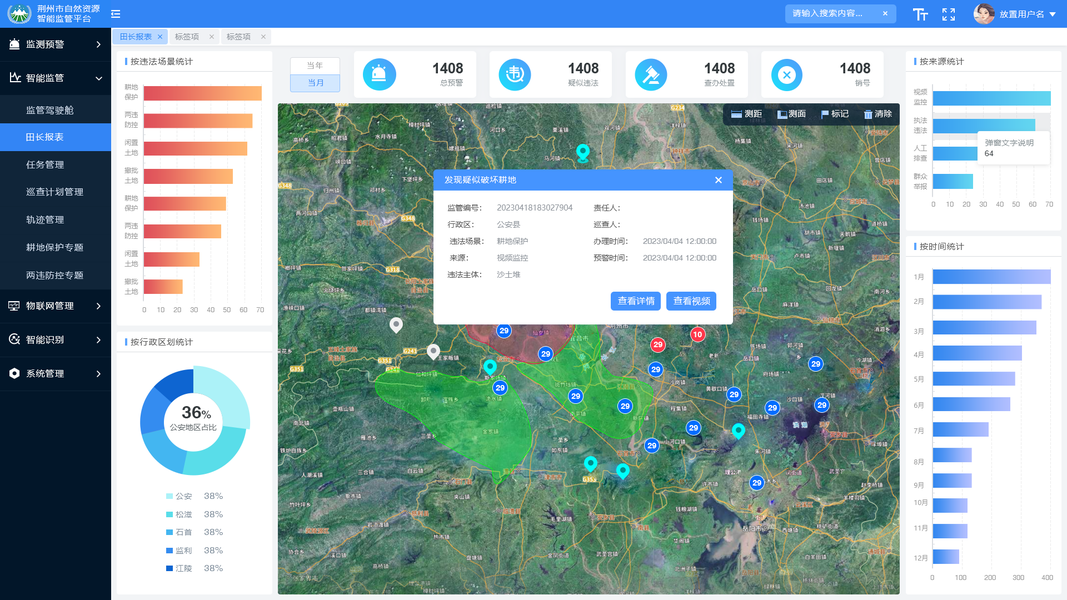Expand the 监测预警 menu chevron

(99, 45)
